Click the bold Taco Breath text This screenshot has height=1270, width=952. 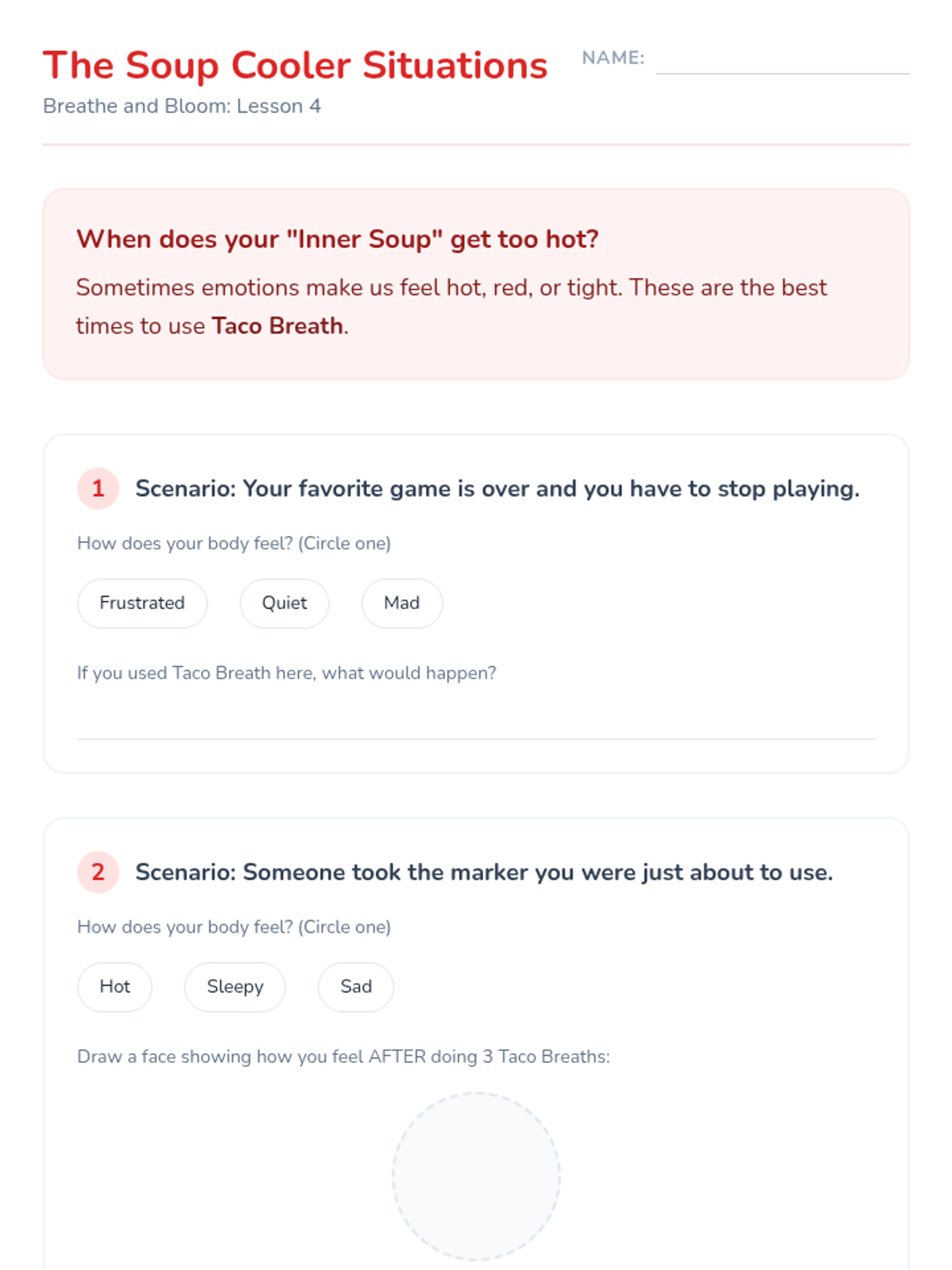[x=277, y=326]
